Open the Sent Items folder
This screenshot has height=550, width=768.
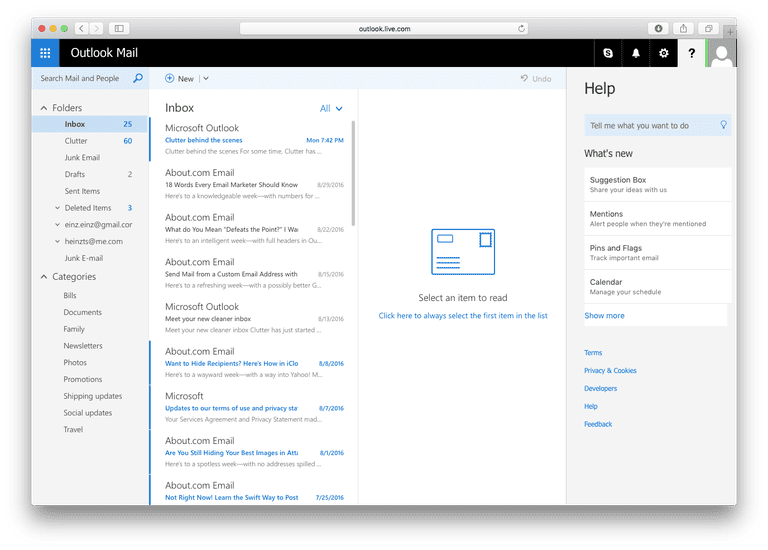coord(90,191)
